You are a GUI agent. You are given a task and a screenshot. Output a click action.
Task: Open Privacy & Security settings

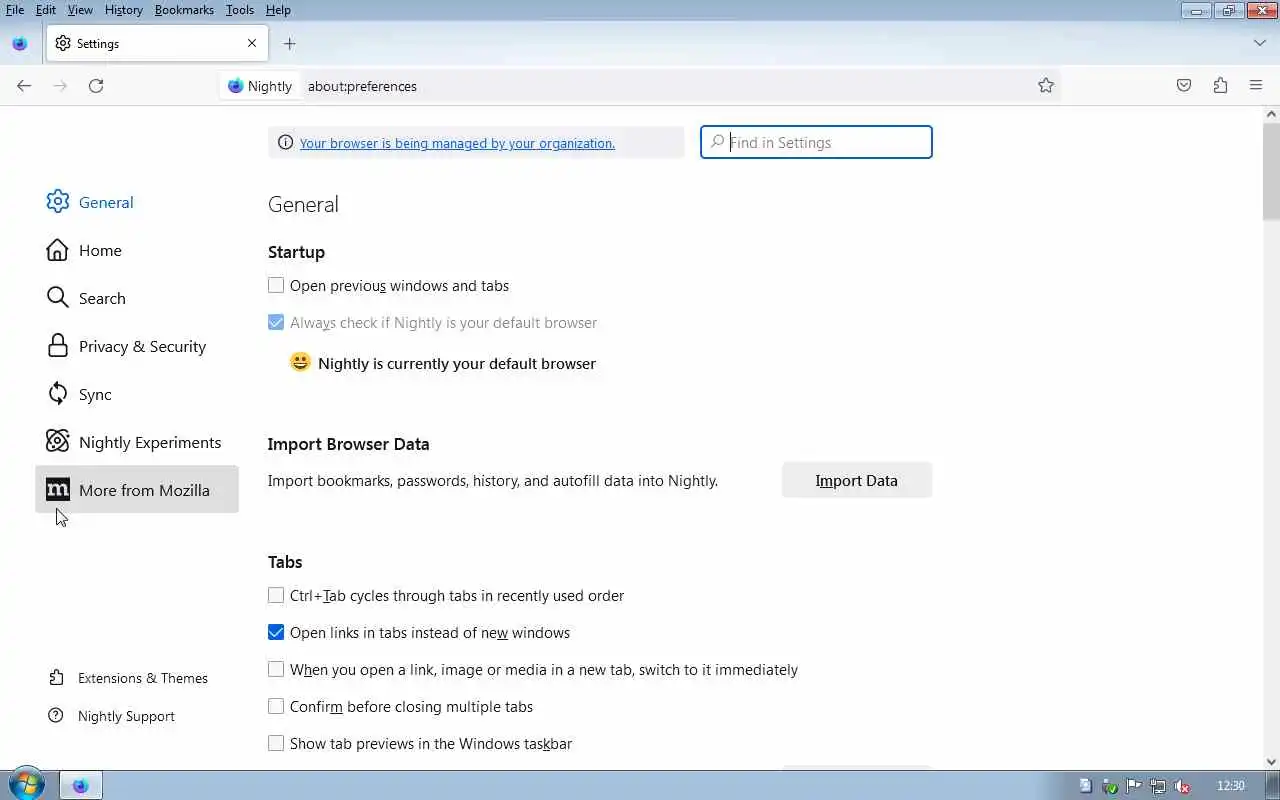(x=137, y=346)
